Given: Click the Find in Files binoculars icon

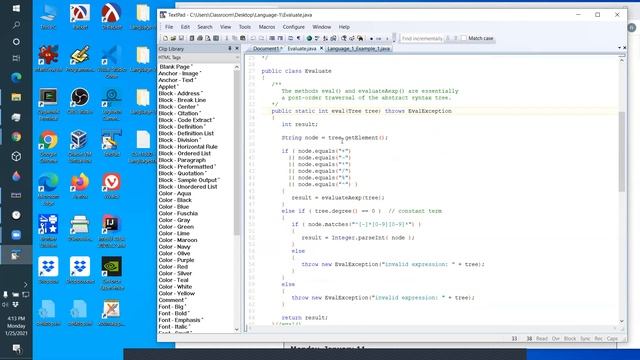Looking at the screenshot, I should [360, 38].
